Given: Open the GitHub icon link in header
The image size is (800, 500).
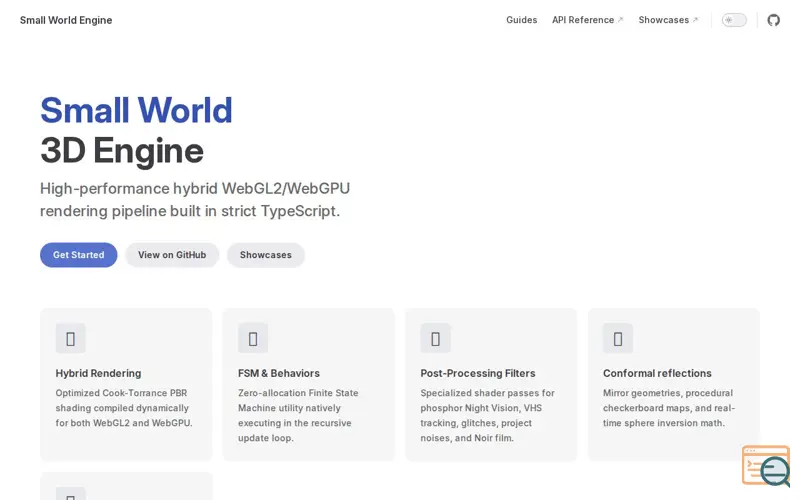Looking at the screenshot, I should [773, 20].
